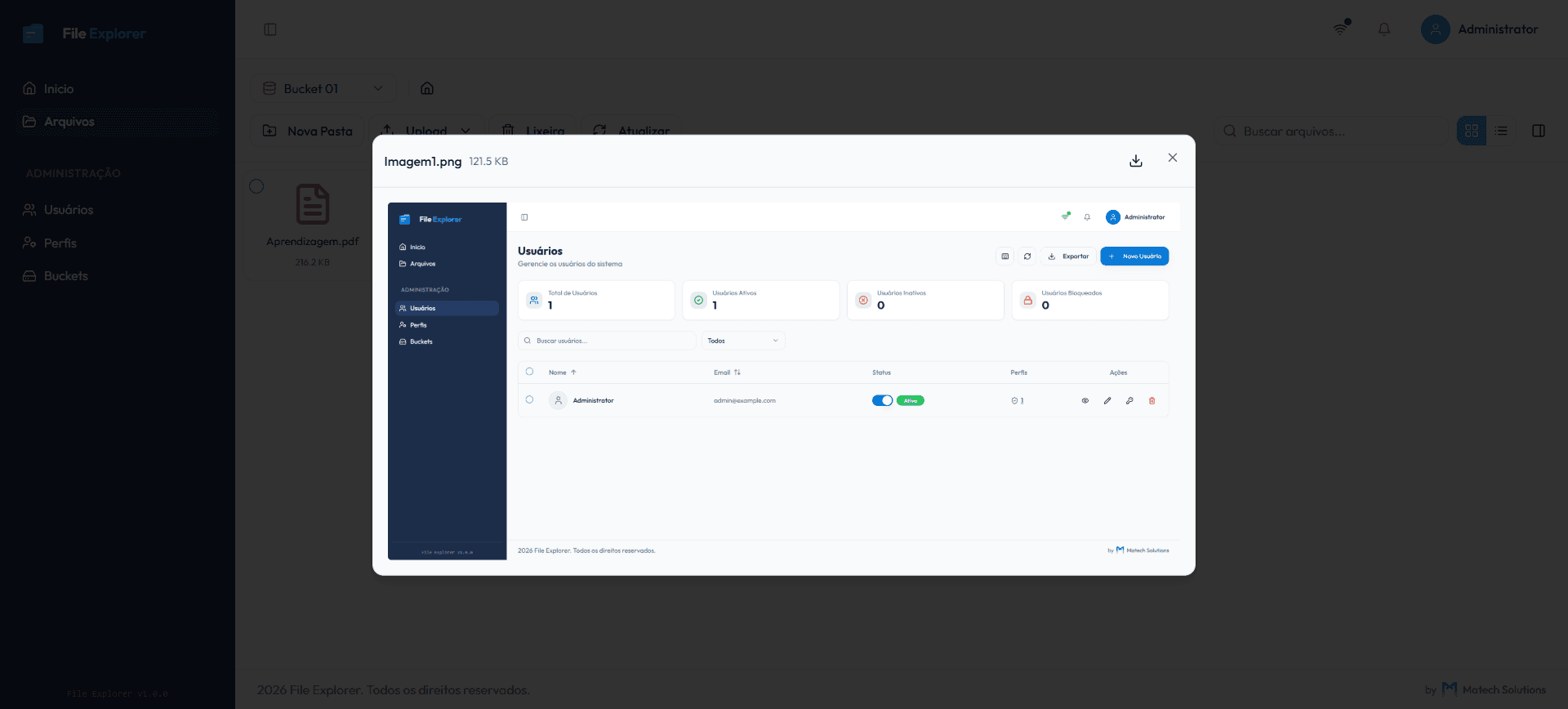This screenshot has width=1568, height=709.
Task: Click the Imagem1.png preview image
Action: (x=784, y=381)
